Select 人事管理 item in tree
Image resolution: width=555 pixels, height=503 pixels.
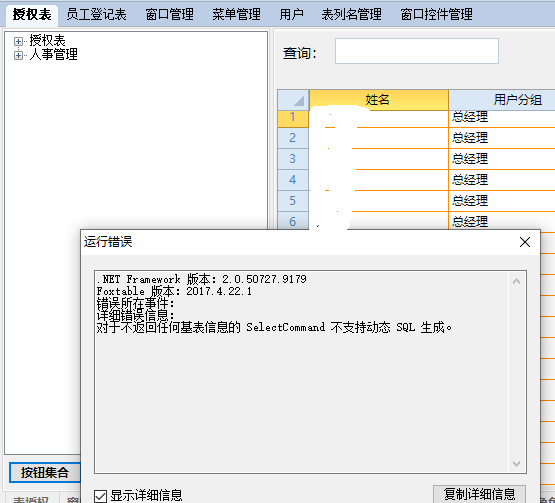[53, 55]
